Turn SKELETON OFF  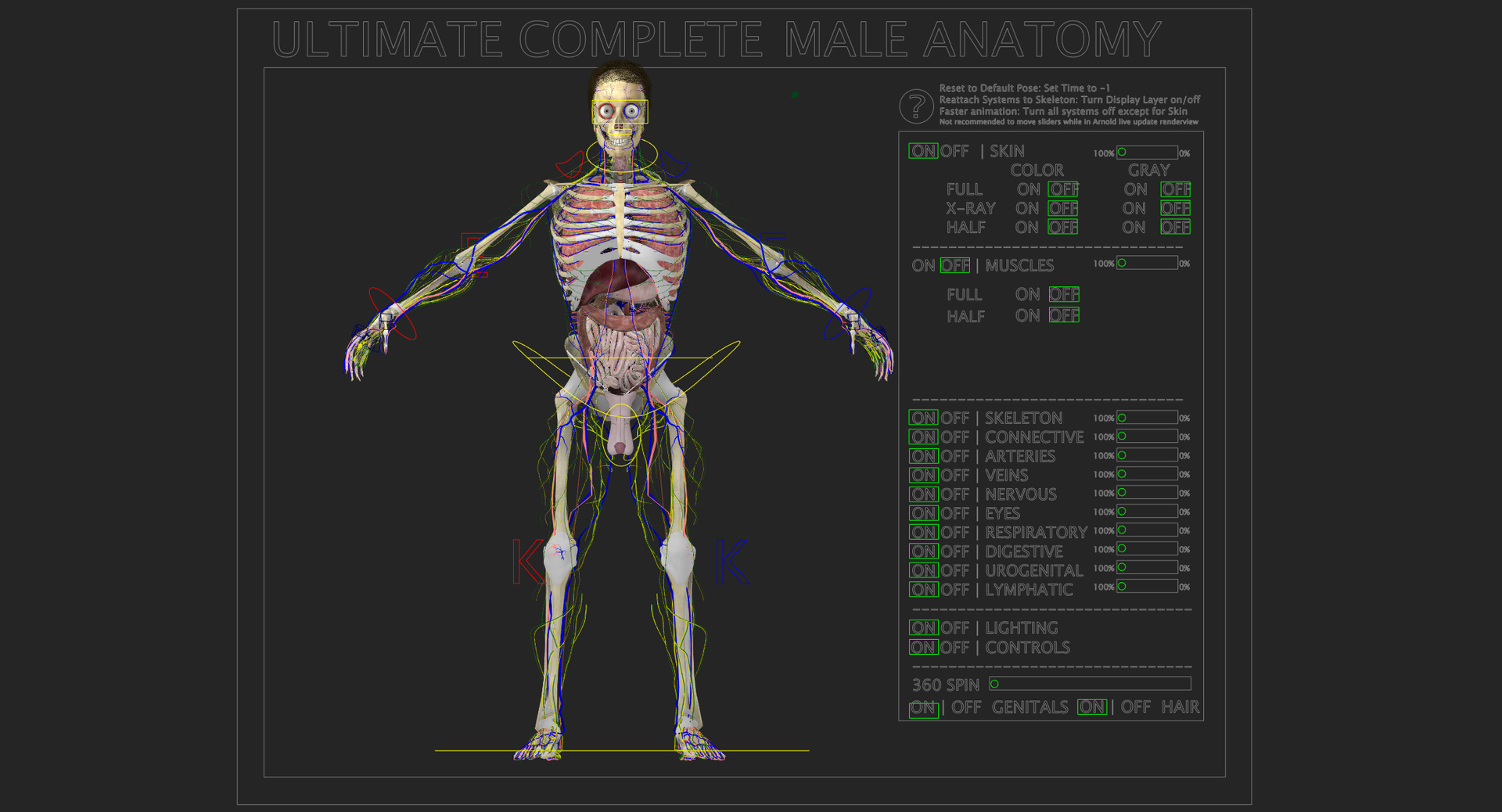954,419
